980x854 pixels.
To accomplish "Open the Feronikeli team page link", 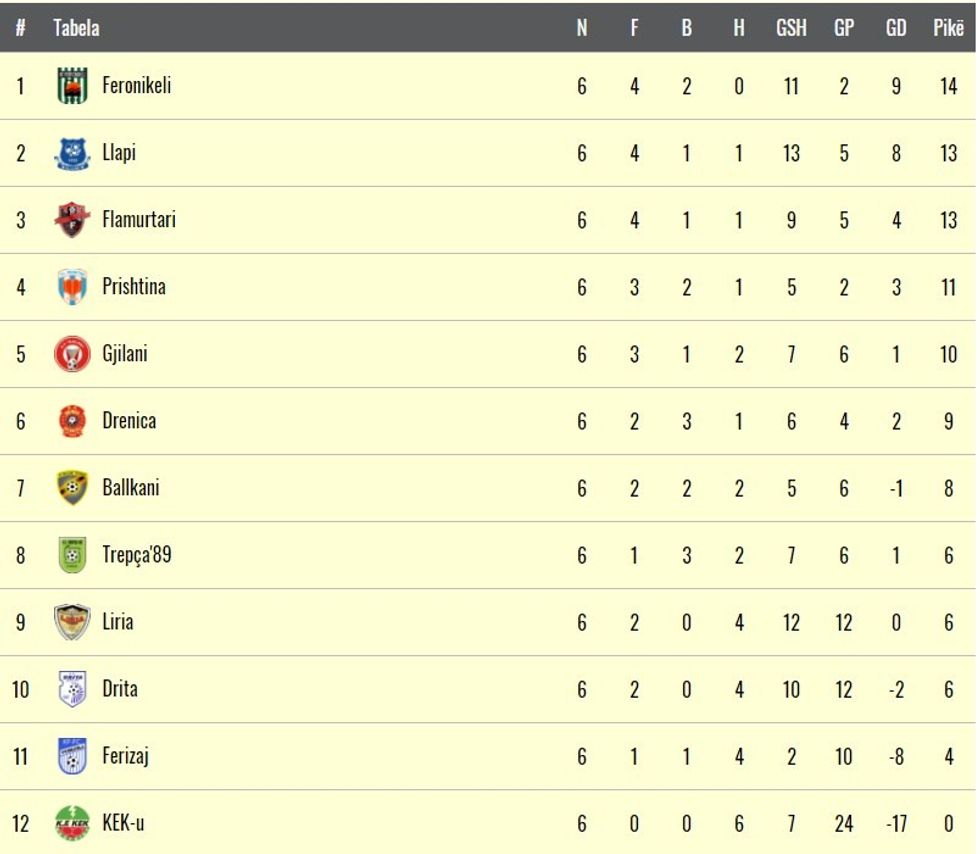I will [x=136, y=86].
